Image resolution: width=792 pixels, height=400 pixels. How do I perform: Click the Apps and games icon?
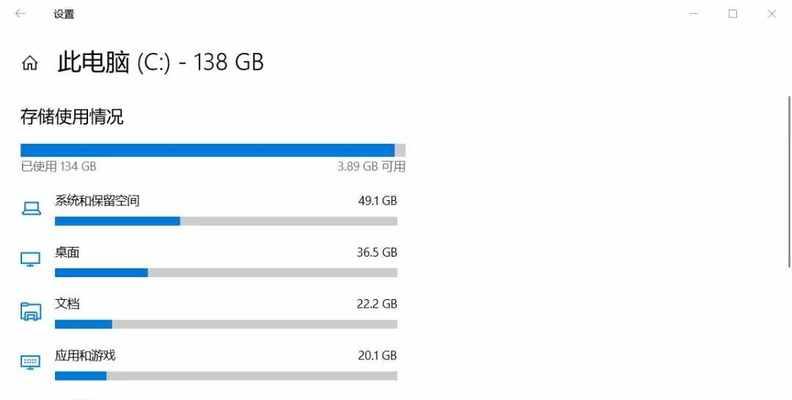[x=30, y=362]
